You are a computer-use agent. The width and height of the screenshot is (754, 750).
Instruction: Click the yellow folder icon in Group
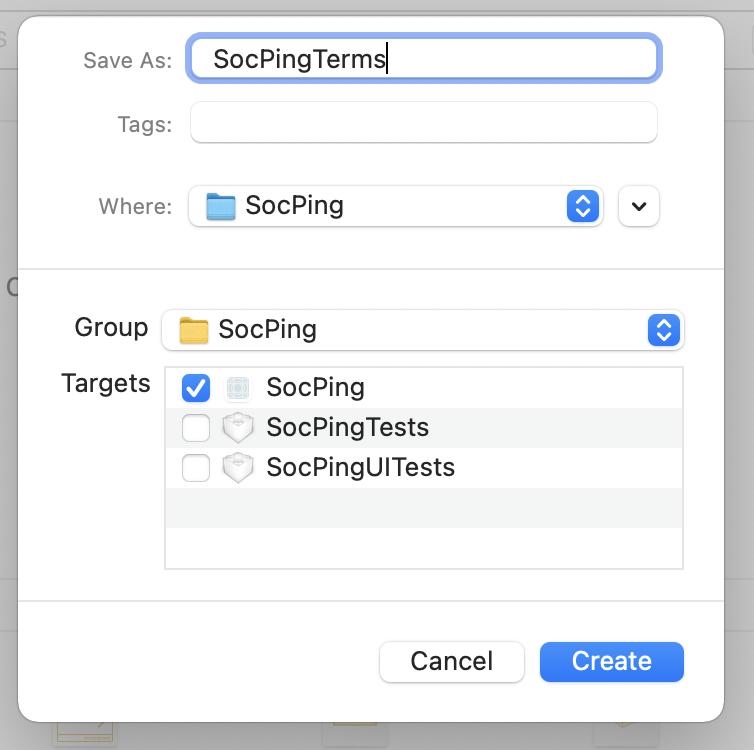(193, 330)
